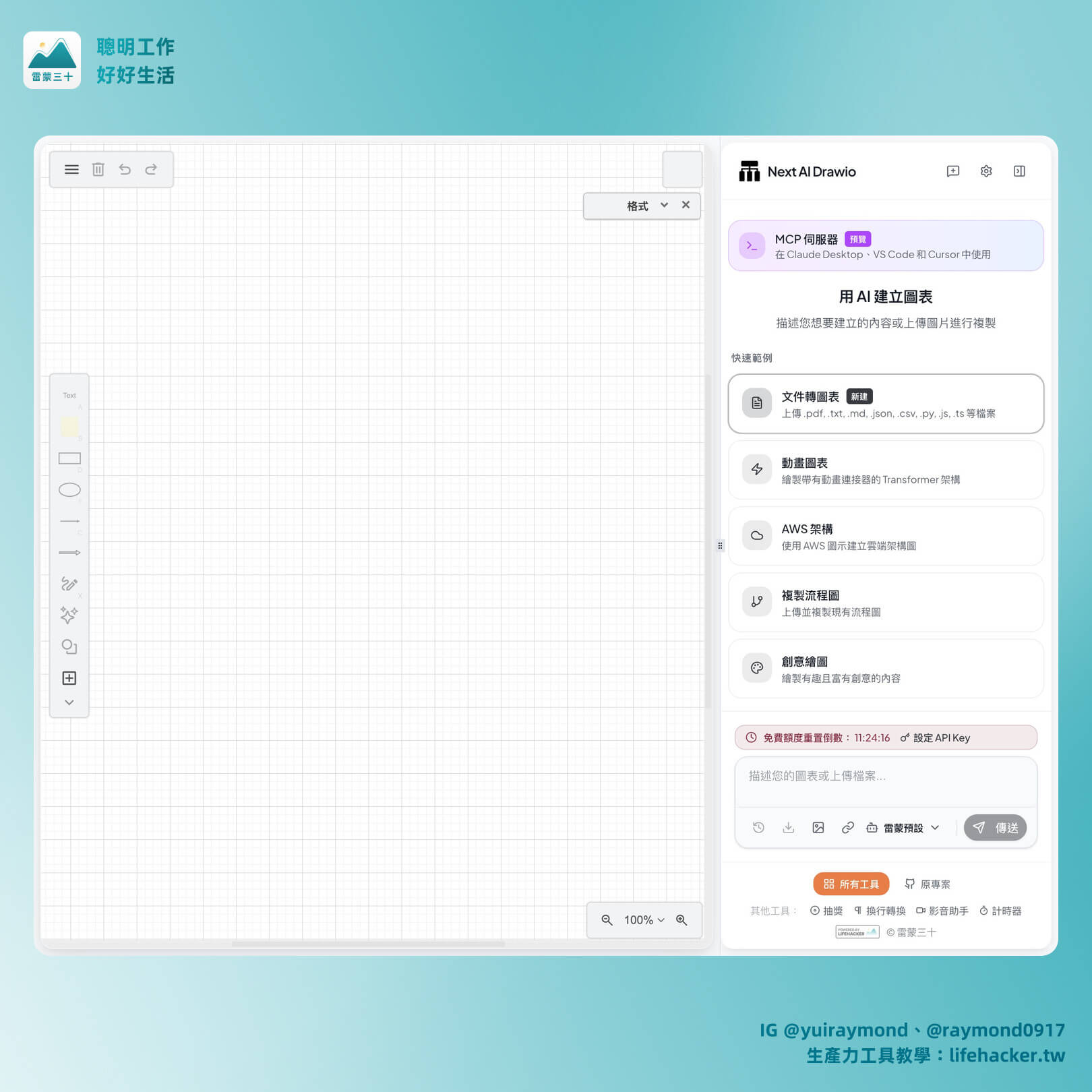The image size is (1092, 1092).
Task: Collapse the 格式 panel chevron
Action: pyautogui.click(x=664, y=206)
